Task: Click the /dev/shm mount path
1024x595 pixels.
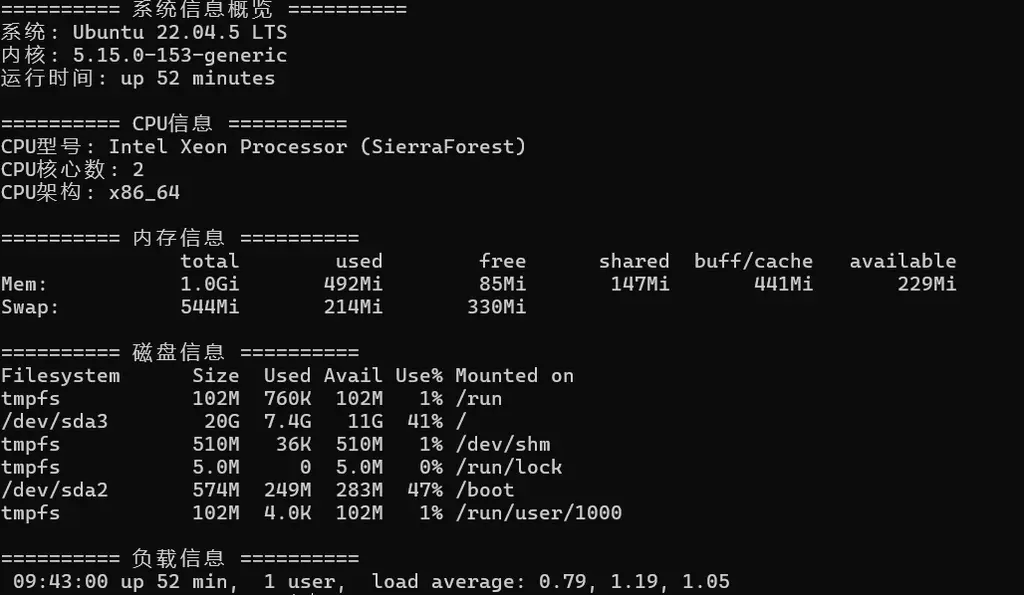Action: tap(503, 444)
